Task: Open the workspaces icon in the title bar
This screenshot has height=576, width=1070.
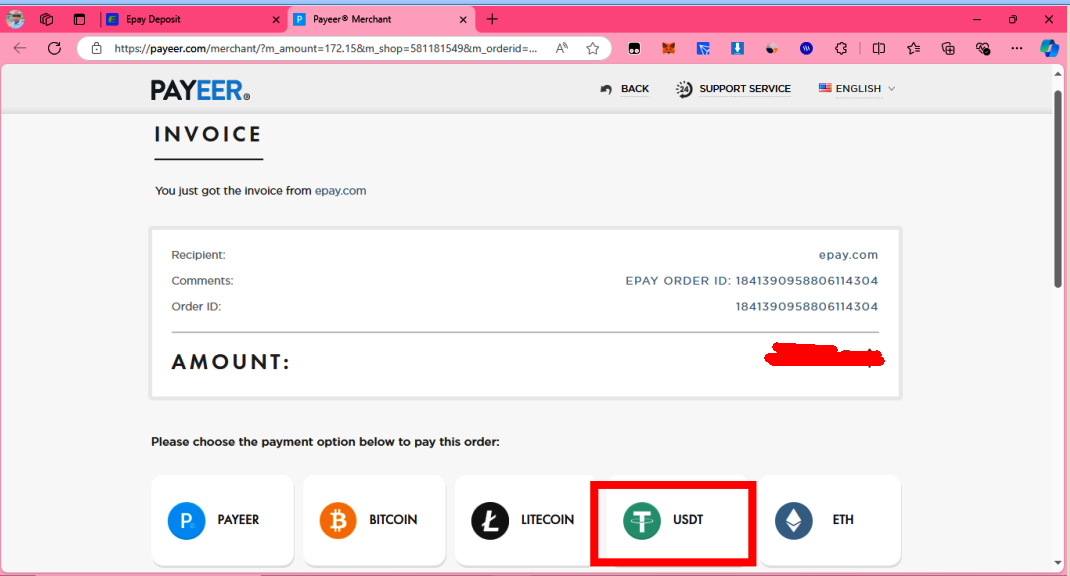Action: coord(46,19)
